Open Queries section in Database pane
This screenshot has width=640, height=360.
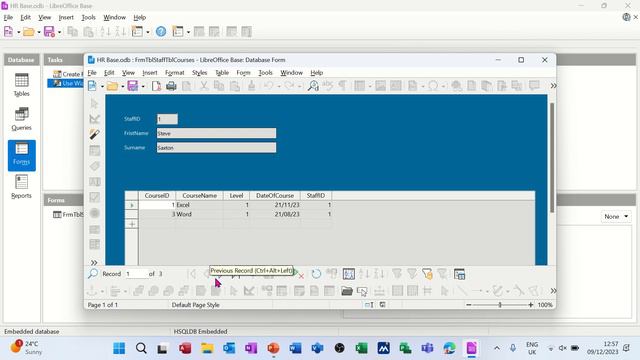click(22, 119)
